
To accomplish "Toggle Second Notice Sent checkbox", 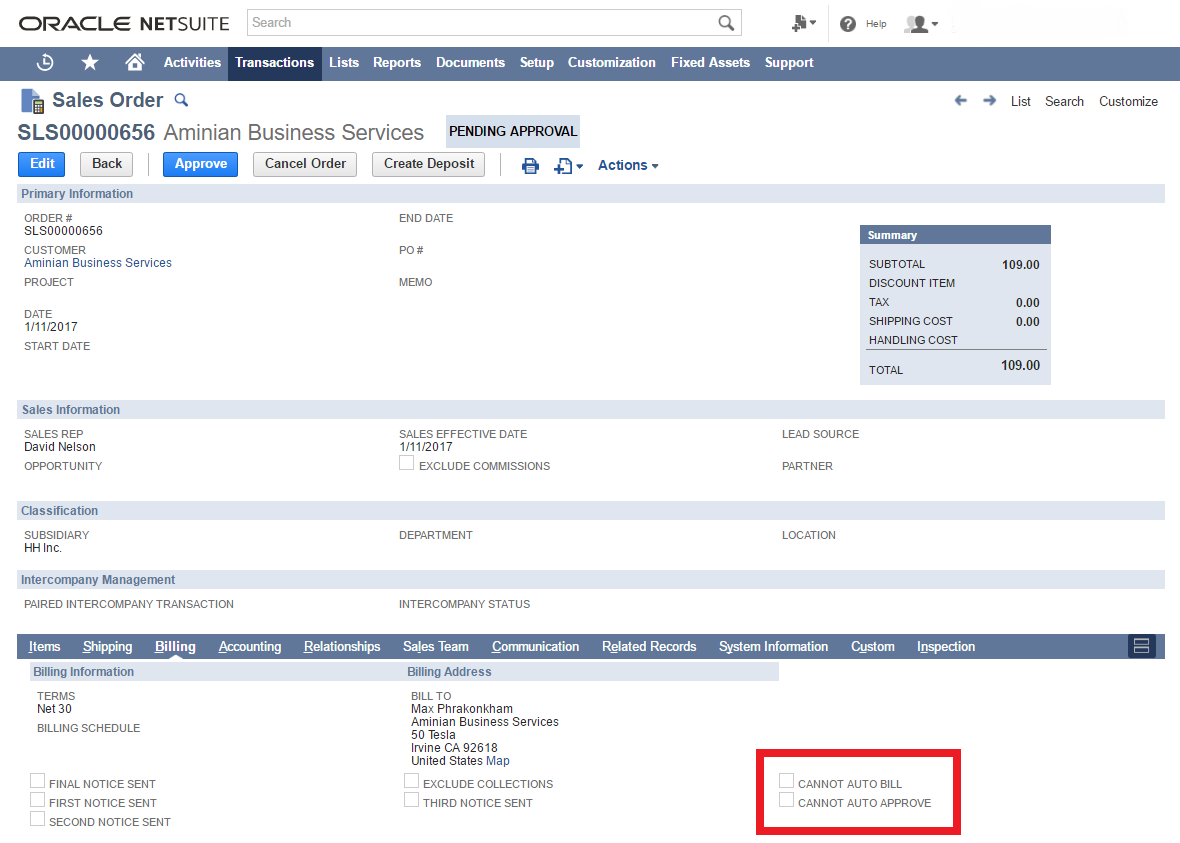I will (x=38, y=818).
